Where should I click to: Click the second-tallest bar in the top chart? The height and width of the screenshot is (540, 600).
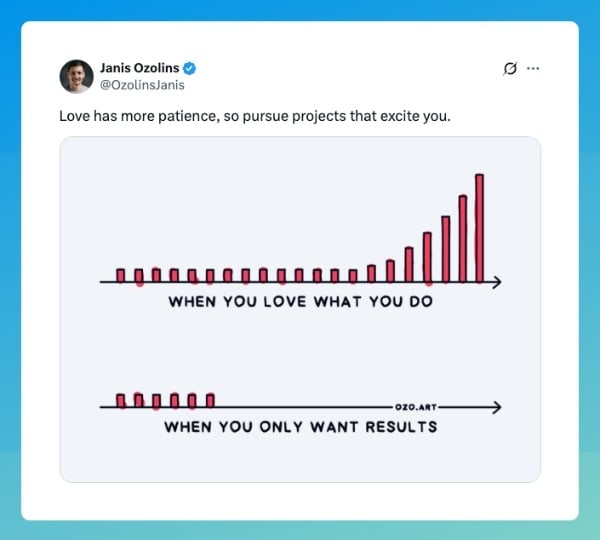tap(463, 238)
